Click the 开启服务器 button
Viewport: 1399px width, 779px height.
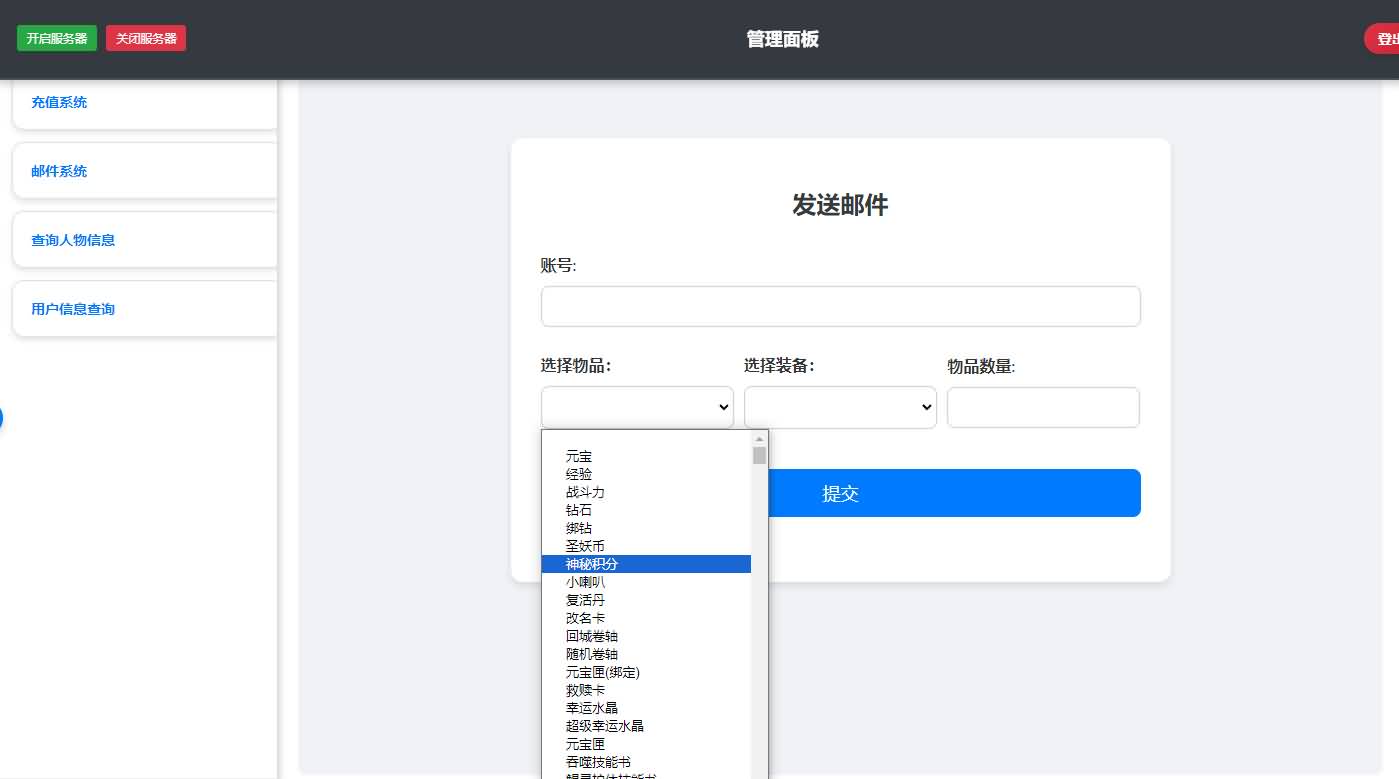click(x=56, y=37)
